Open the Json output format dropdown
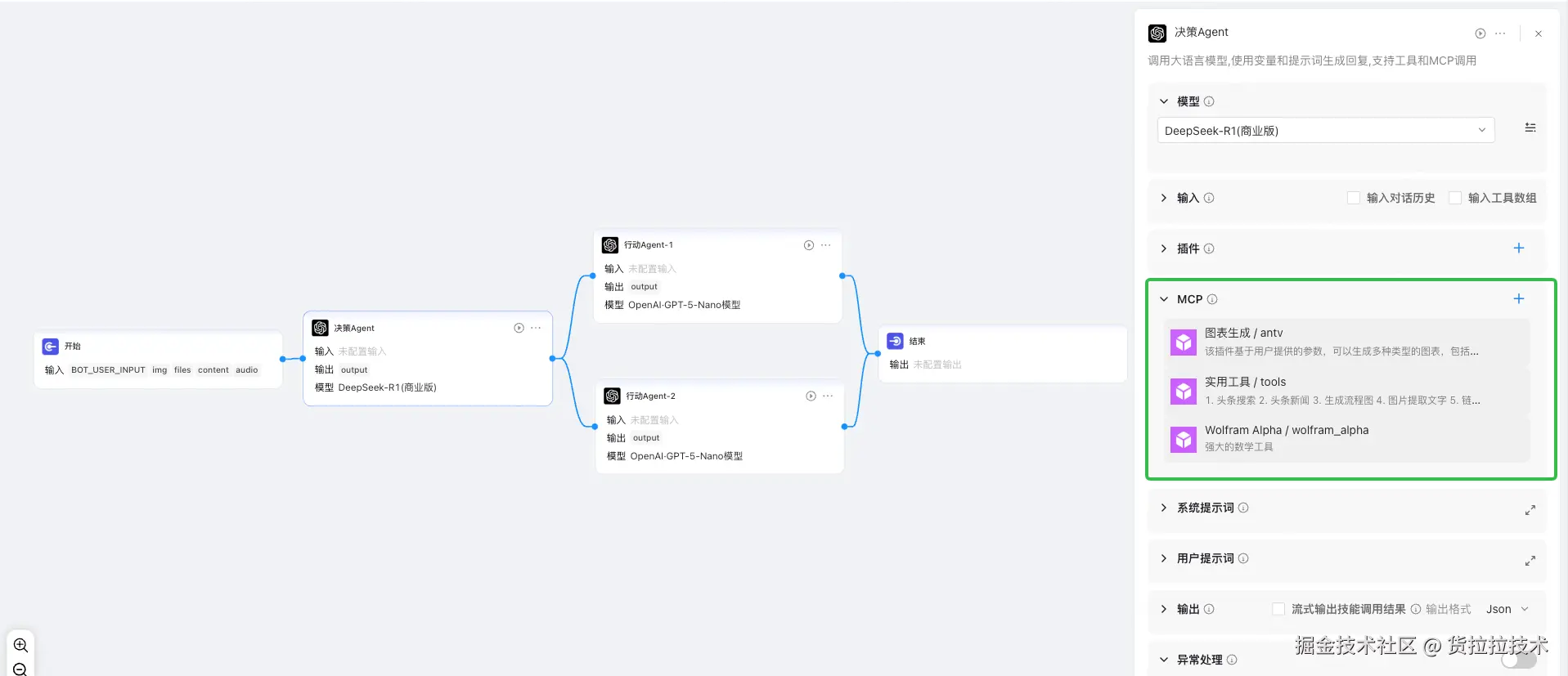Viewport: 1568px width, 676px height. (1507, 609)
